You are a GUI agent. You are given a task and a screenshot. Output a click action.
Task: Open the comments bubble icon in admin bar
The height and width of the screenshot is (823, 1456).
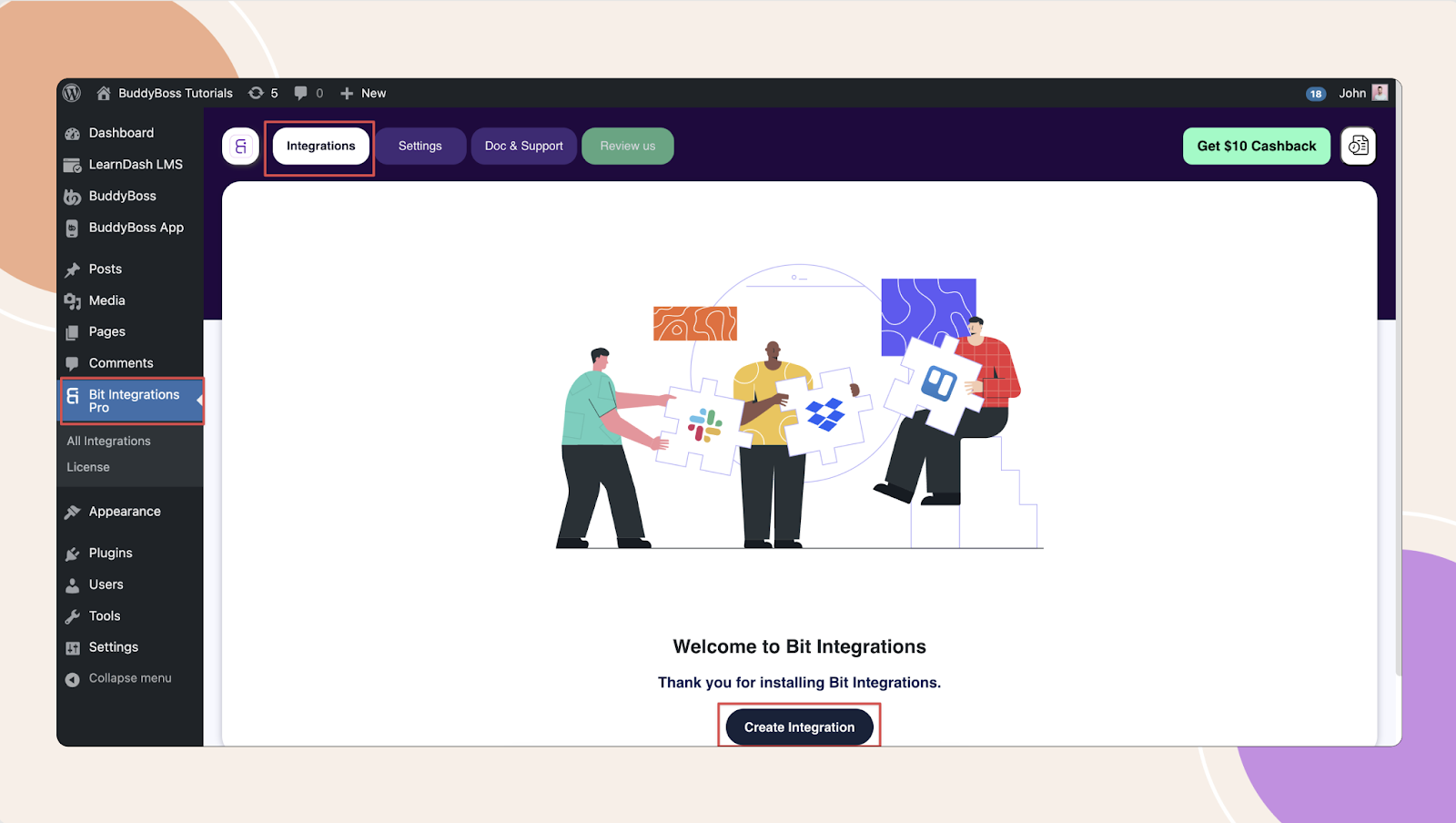(x=300, y=93)
